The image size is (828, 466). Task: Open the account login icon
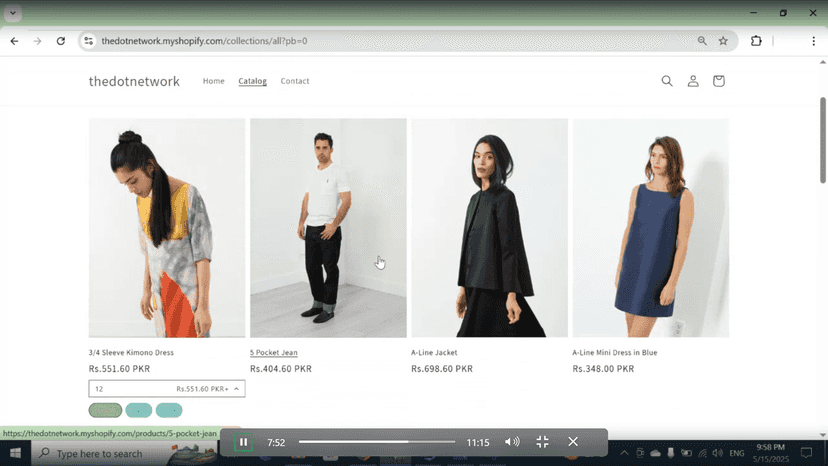693,81
